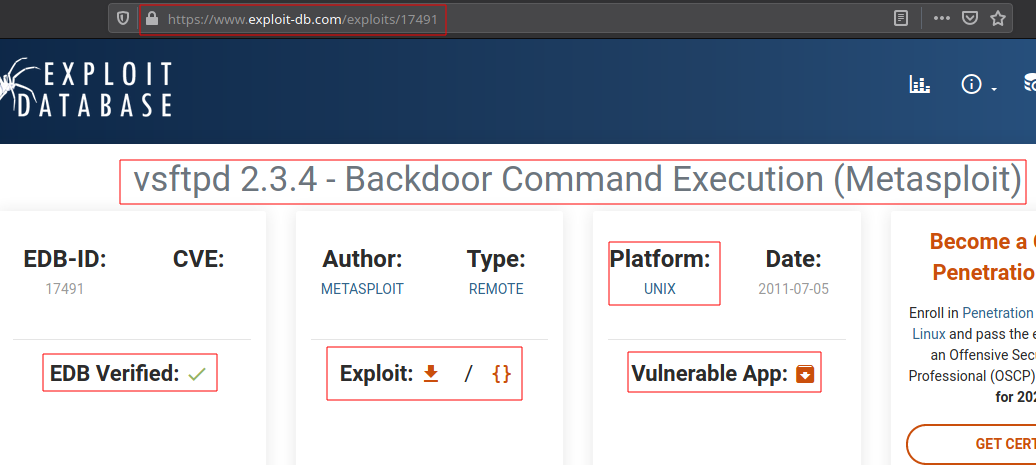Viewport: 1036px width, 470px height.
Task: View raw exploit with curly braces icon
Action: [x=501, y=374]
